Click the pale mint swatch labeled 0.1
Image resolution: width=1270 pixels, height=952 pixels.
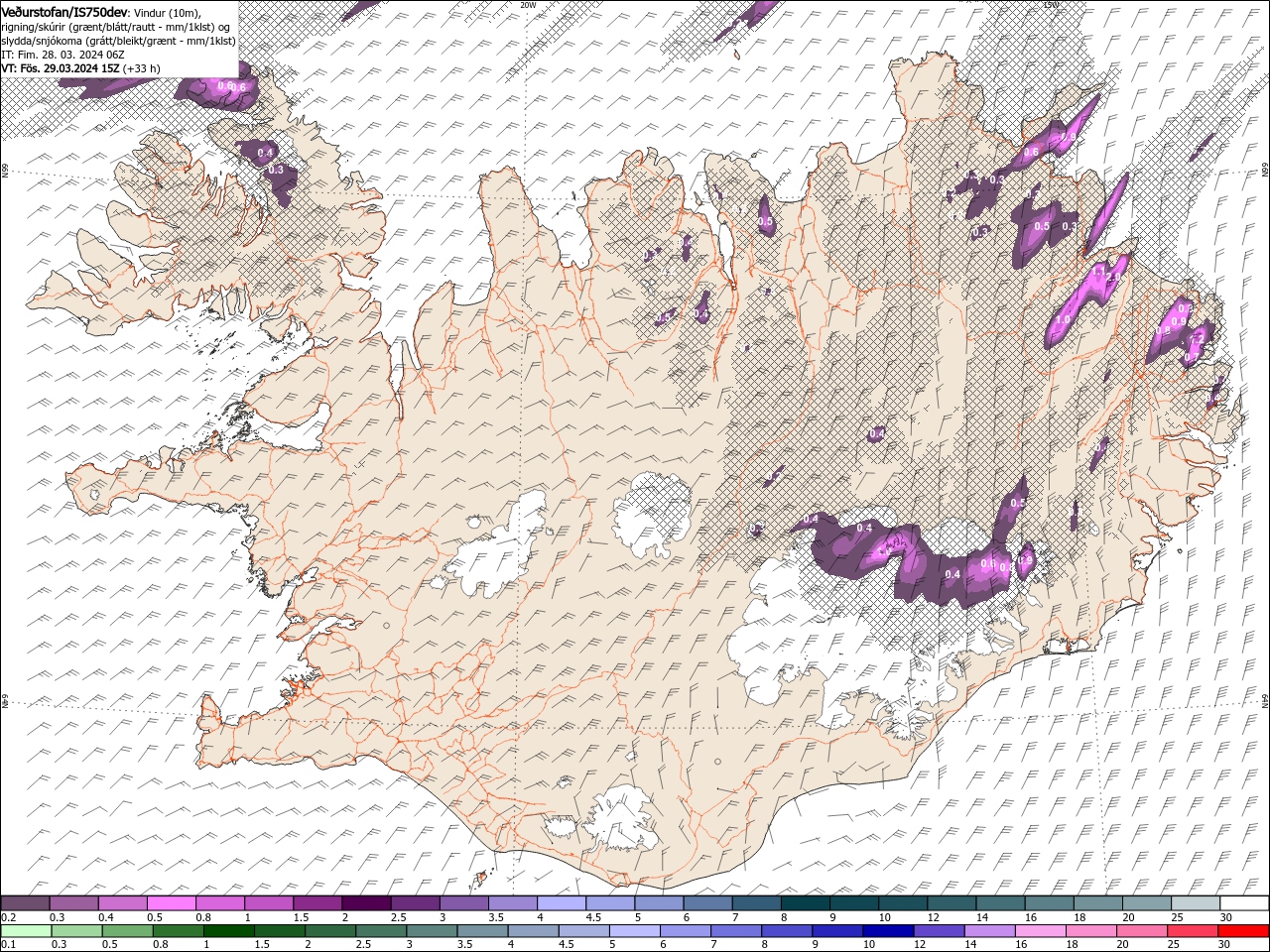(26, 931)
